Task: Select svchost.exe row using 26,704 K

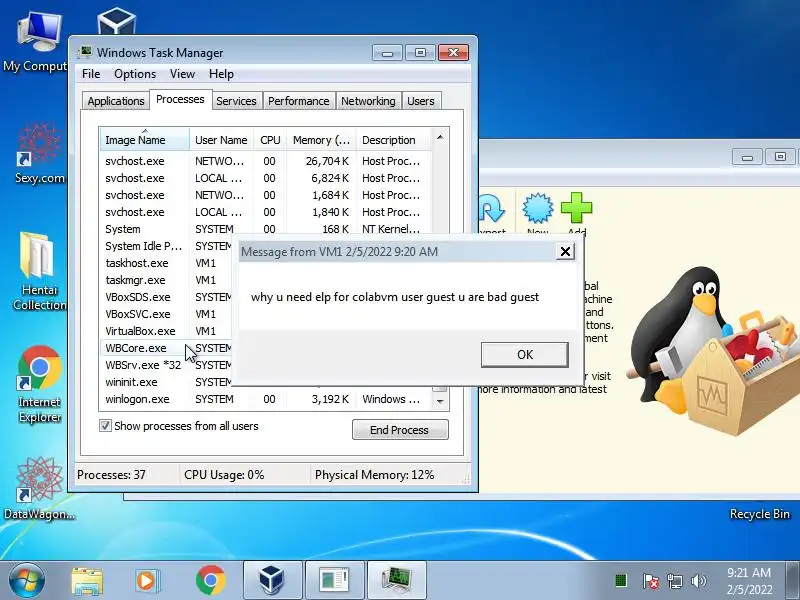Action: 265,161
